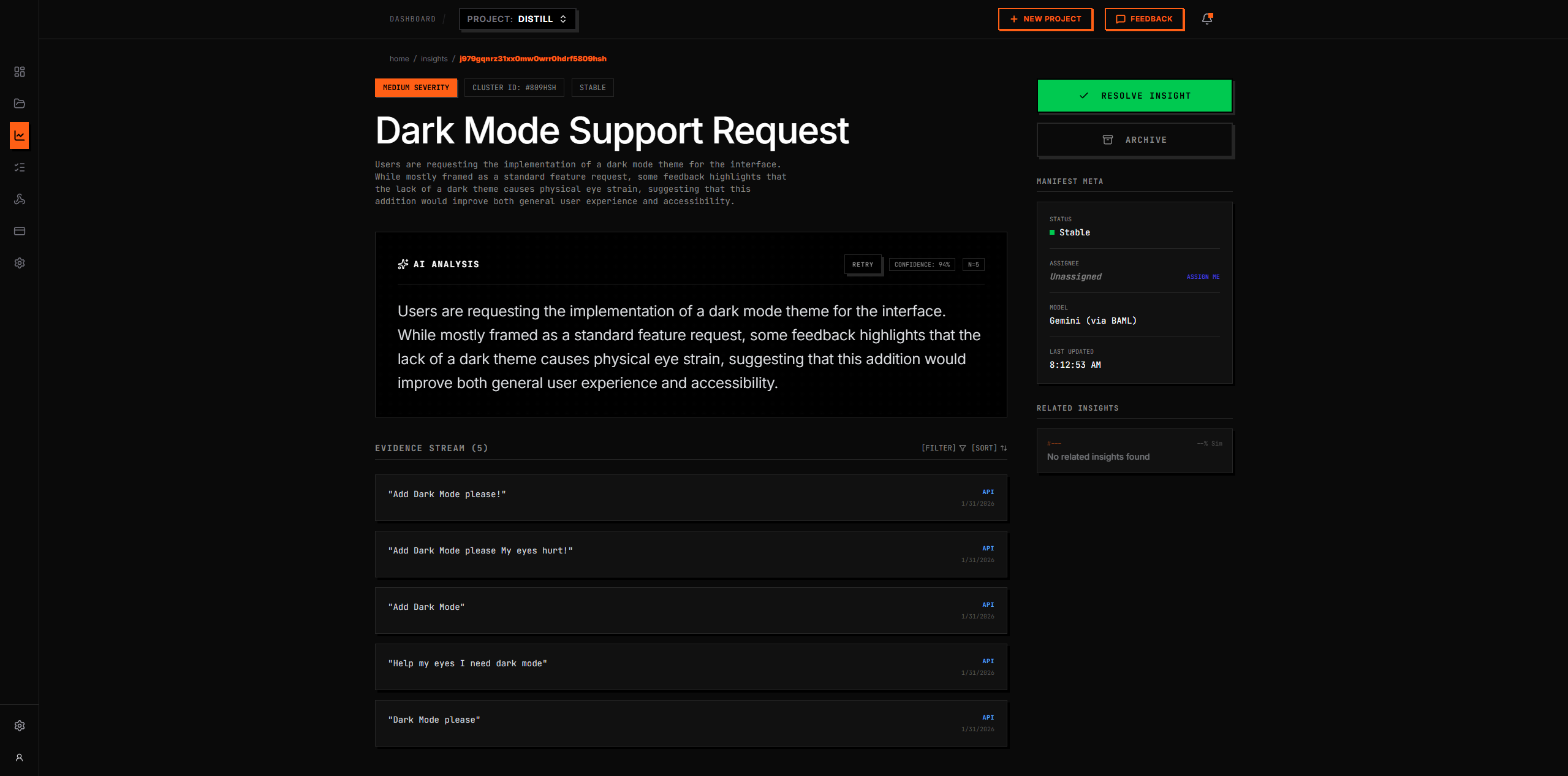Click the bottom settings gear icon
Viewport: 1568px width, 776px height.
[20, 726]
